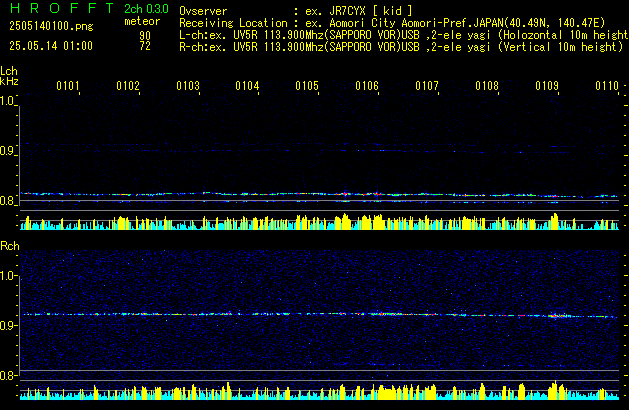Click the Lch tall yellow level peak near 0109

pyautogui.click(x=554, y=221)
